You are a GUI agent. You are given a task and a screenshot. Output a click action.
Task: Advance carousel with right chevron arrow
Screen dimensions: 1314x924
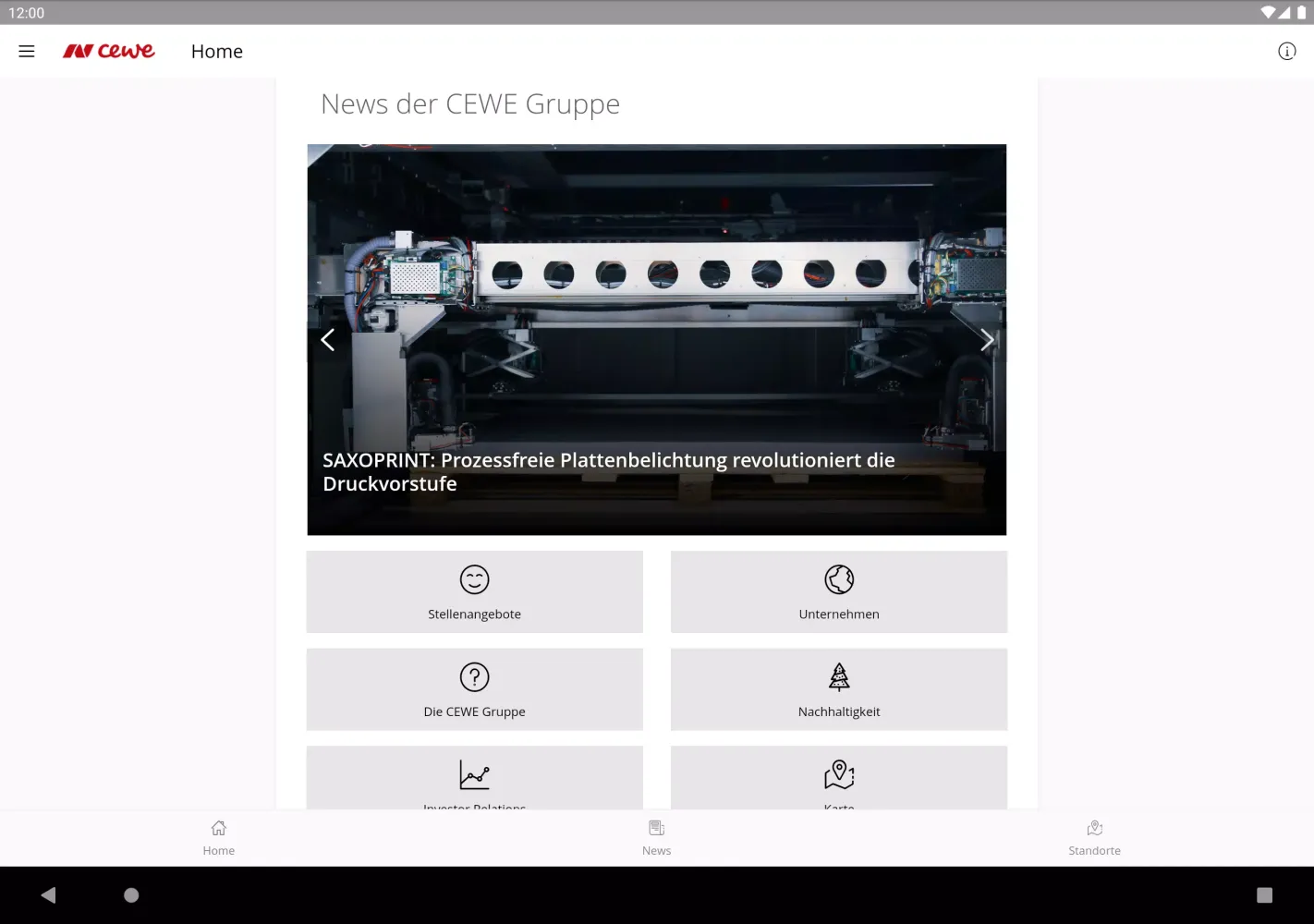986,340
